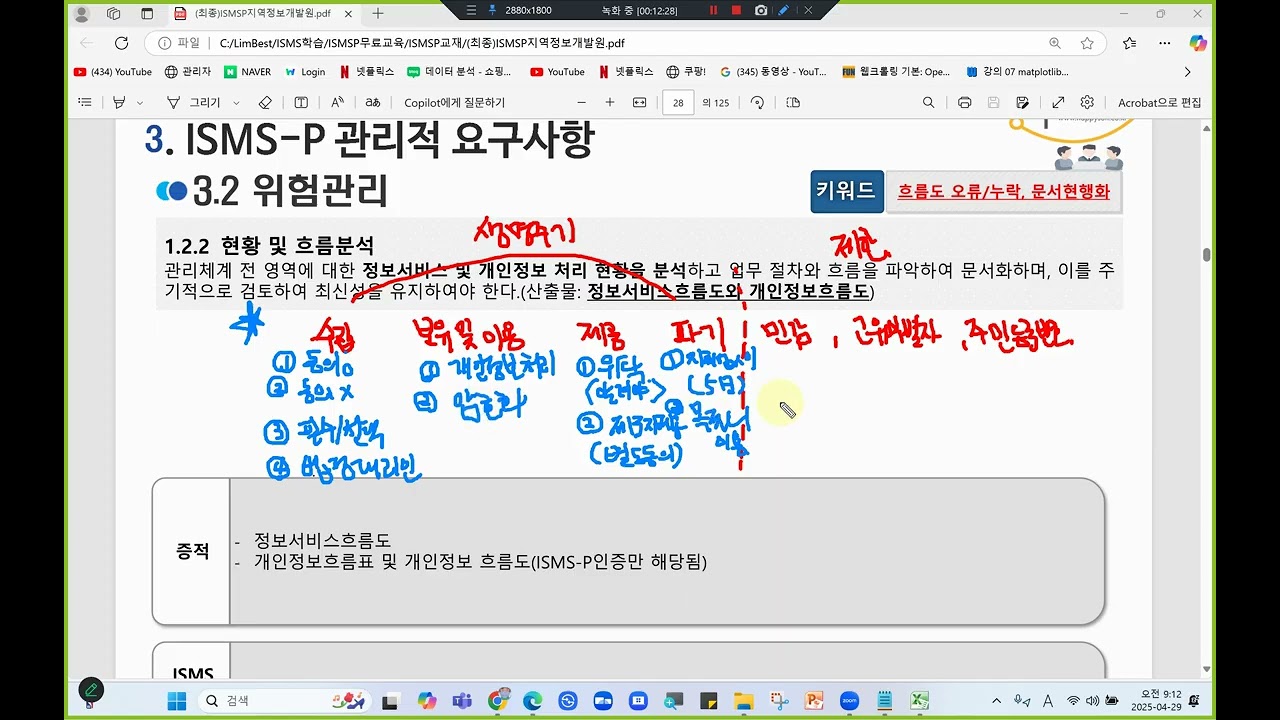Open the Login bookmark

click(305, 72)
